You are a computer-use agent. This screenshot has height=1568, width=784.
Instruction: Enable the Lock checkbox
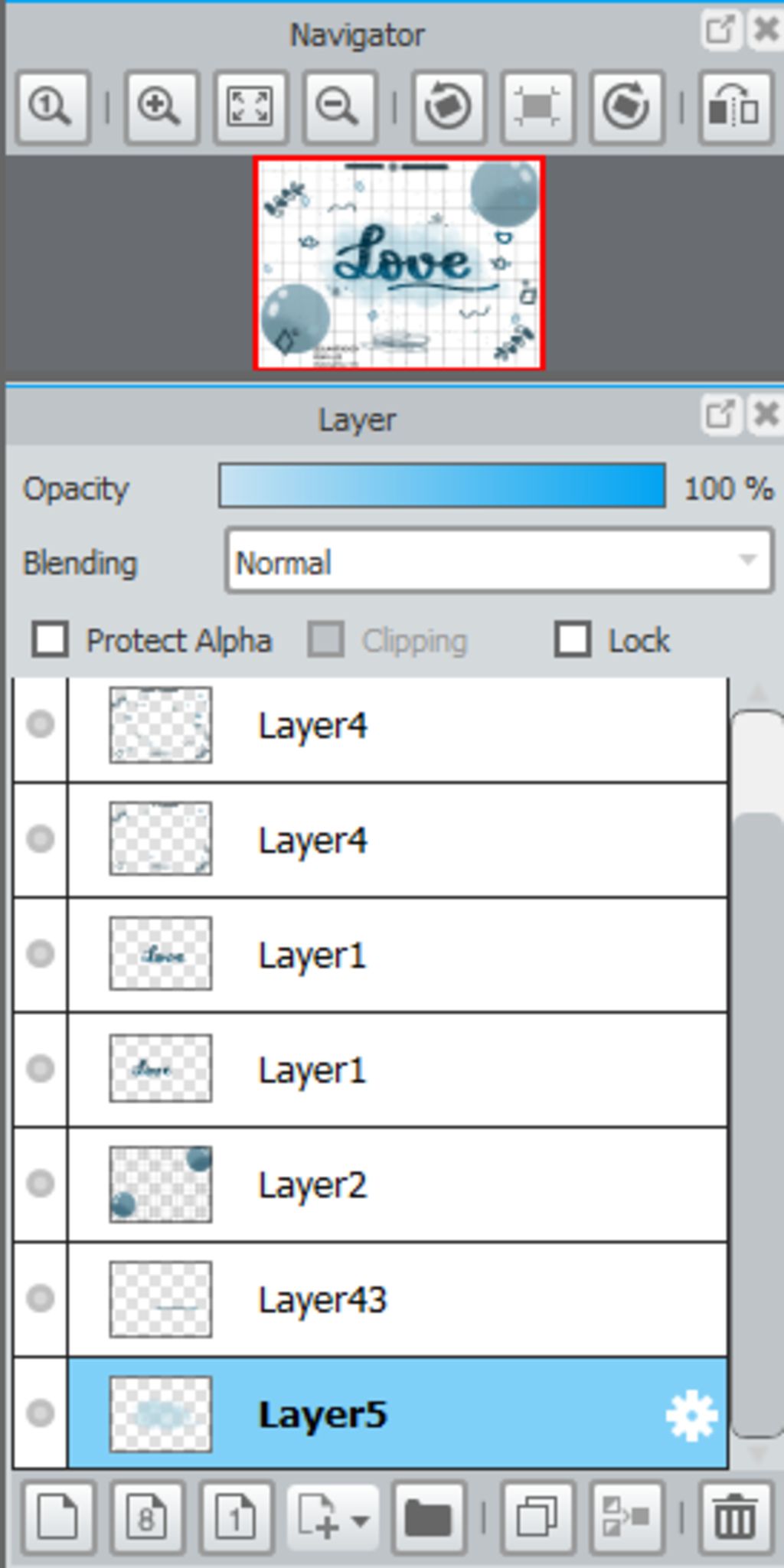pyautogui.click(x=573, y=640)
